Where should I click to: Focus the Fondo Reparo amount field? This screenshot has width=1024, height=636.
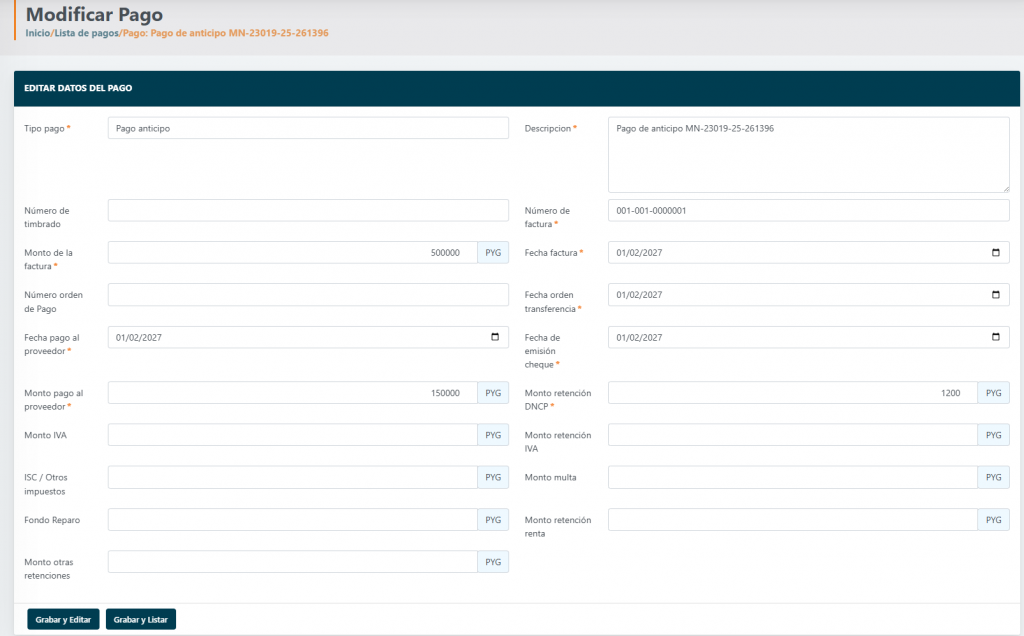tap(293, 520)
